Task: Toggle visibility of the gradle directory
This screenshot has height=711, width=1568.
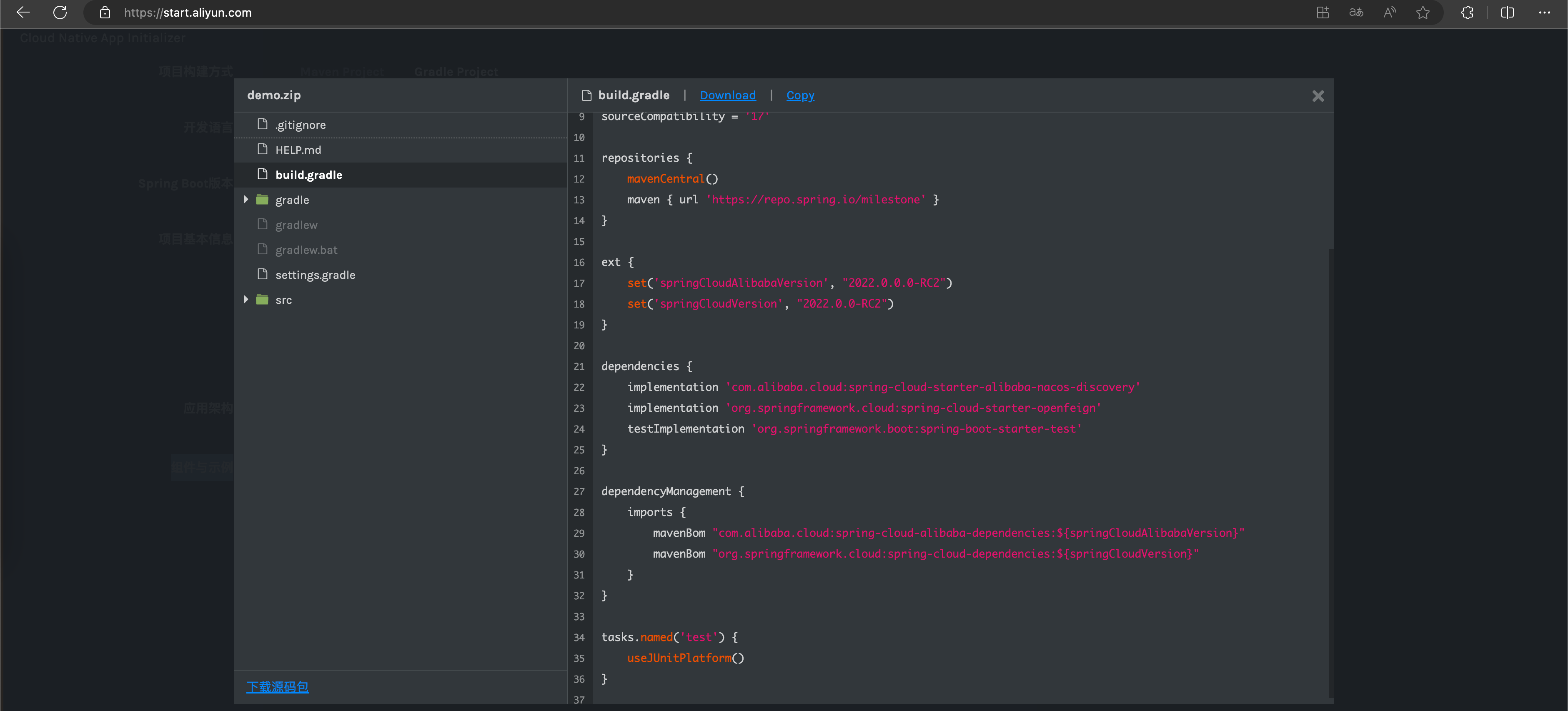Action: [x=246, y=199]
